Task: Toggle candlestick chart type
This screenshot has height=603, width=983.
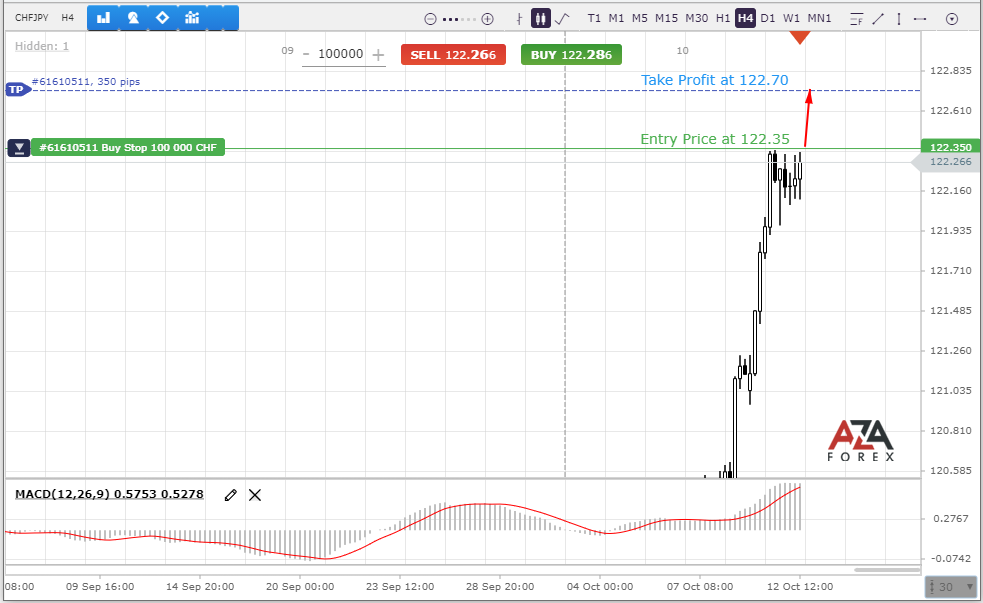Action: click(540, 18)
